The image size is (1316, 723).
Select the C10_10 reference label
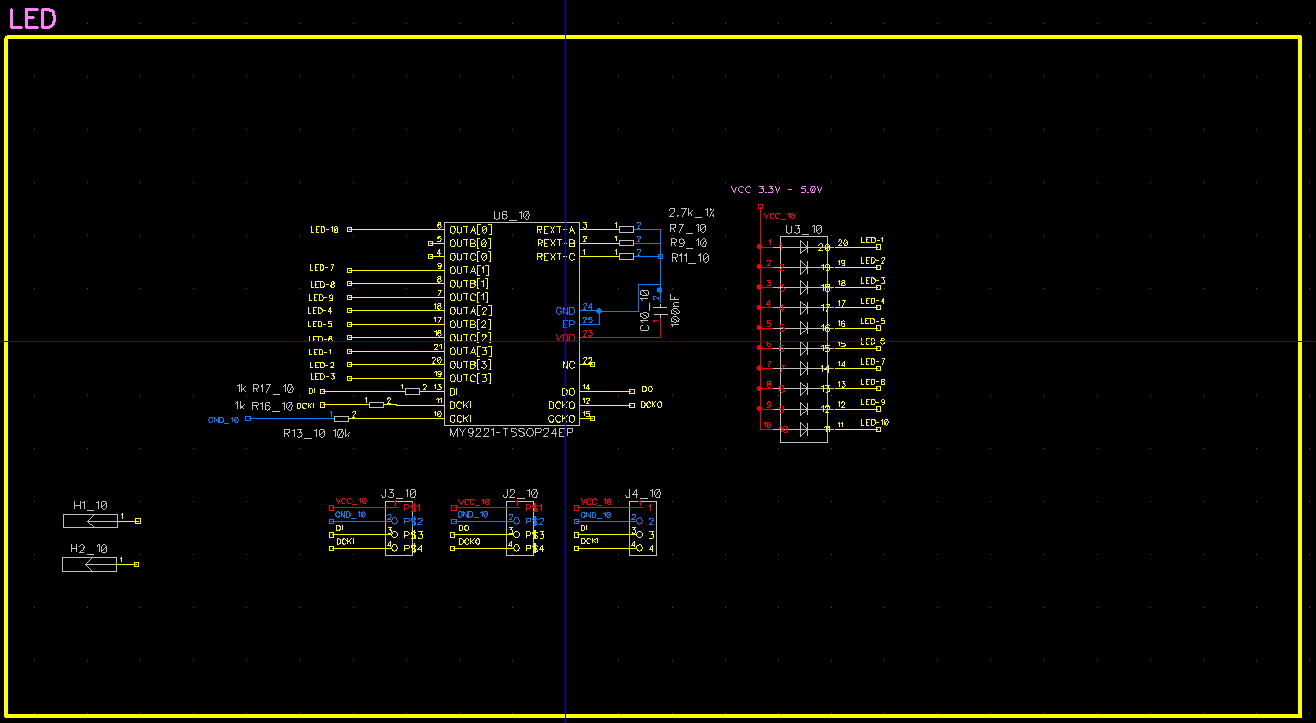[645, 310]
